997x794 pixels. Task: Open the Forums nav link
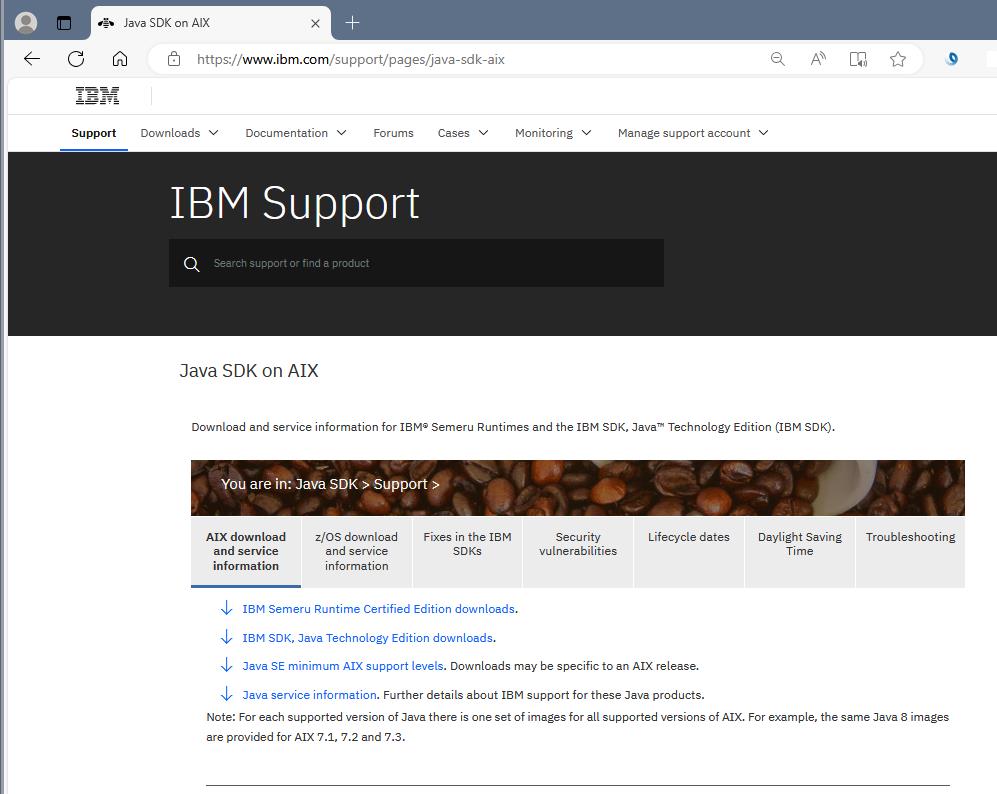(x=393, y=133)
